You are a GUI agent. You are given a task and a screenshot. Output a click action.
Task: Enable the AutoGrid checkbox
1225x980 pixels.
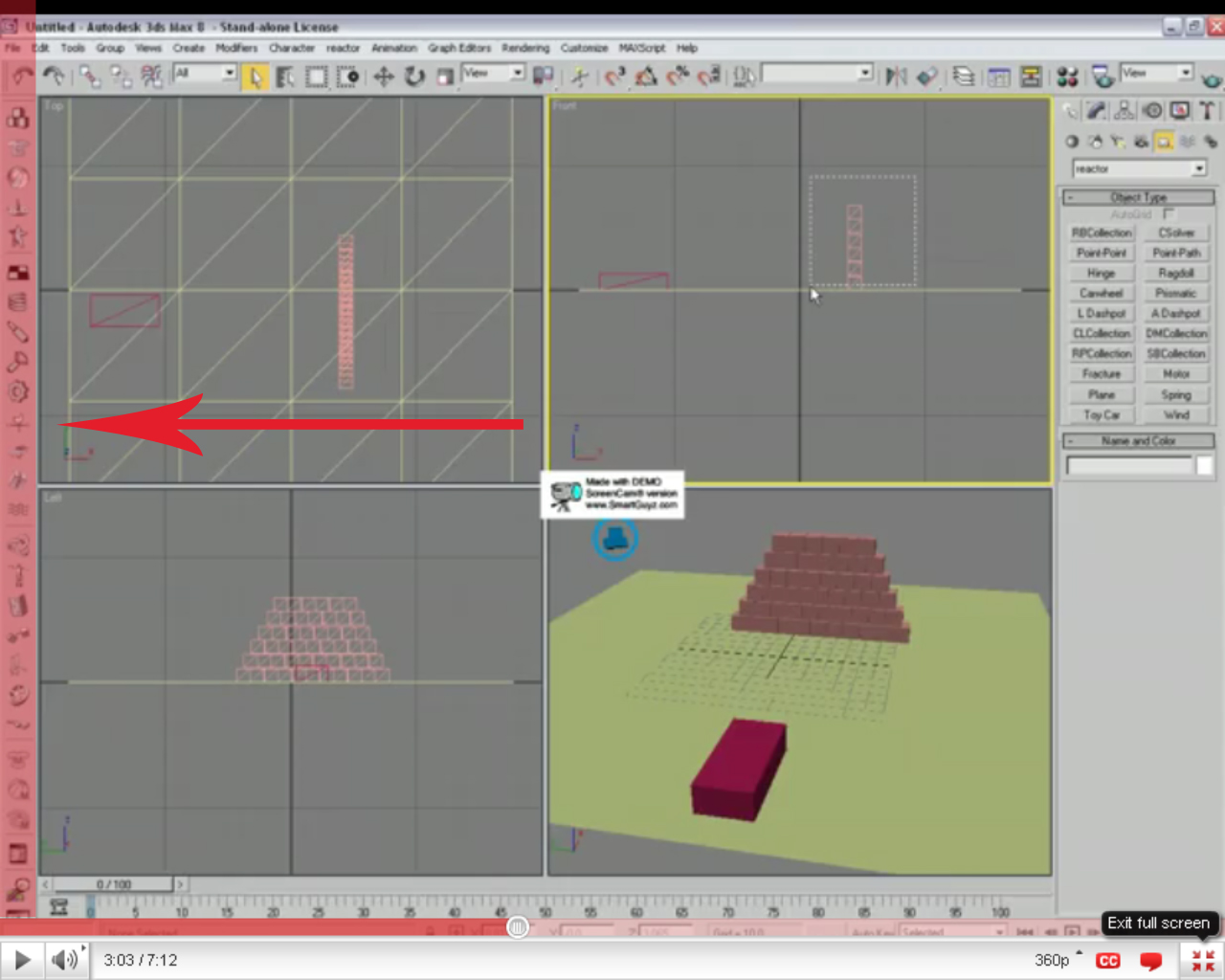pyautogui.click(x=1169, y=214)
